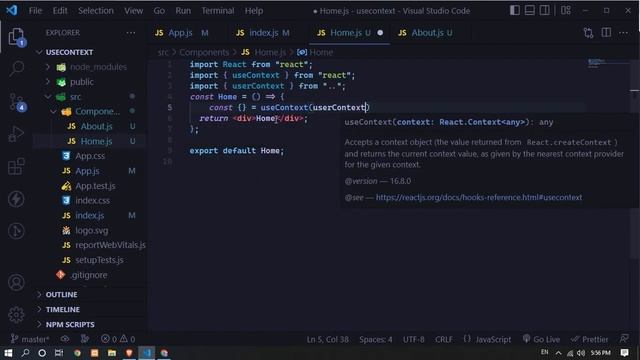The width and height of the screenshot is (640, 360).
Task: Open editor more actions ellipsis
Action: 623,33
